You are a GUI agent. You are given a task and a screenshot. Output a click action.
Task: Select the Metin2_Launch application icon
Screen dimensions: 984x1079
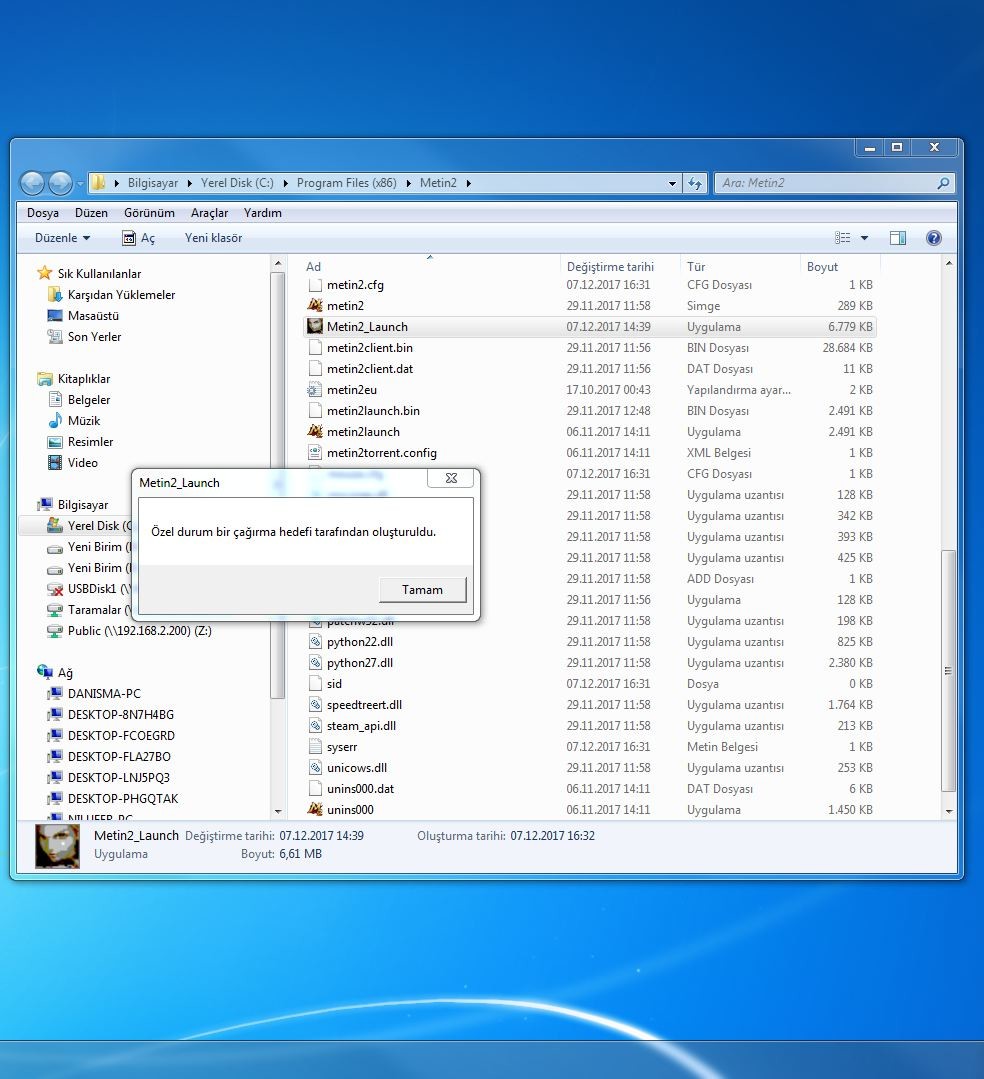314,326
